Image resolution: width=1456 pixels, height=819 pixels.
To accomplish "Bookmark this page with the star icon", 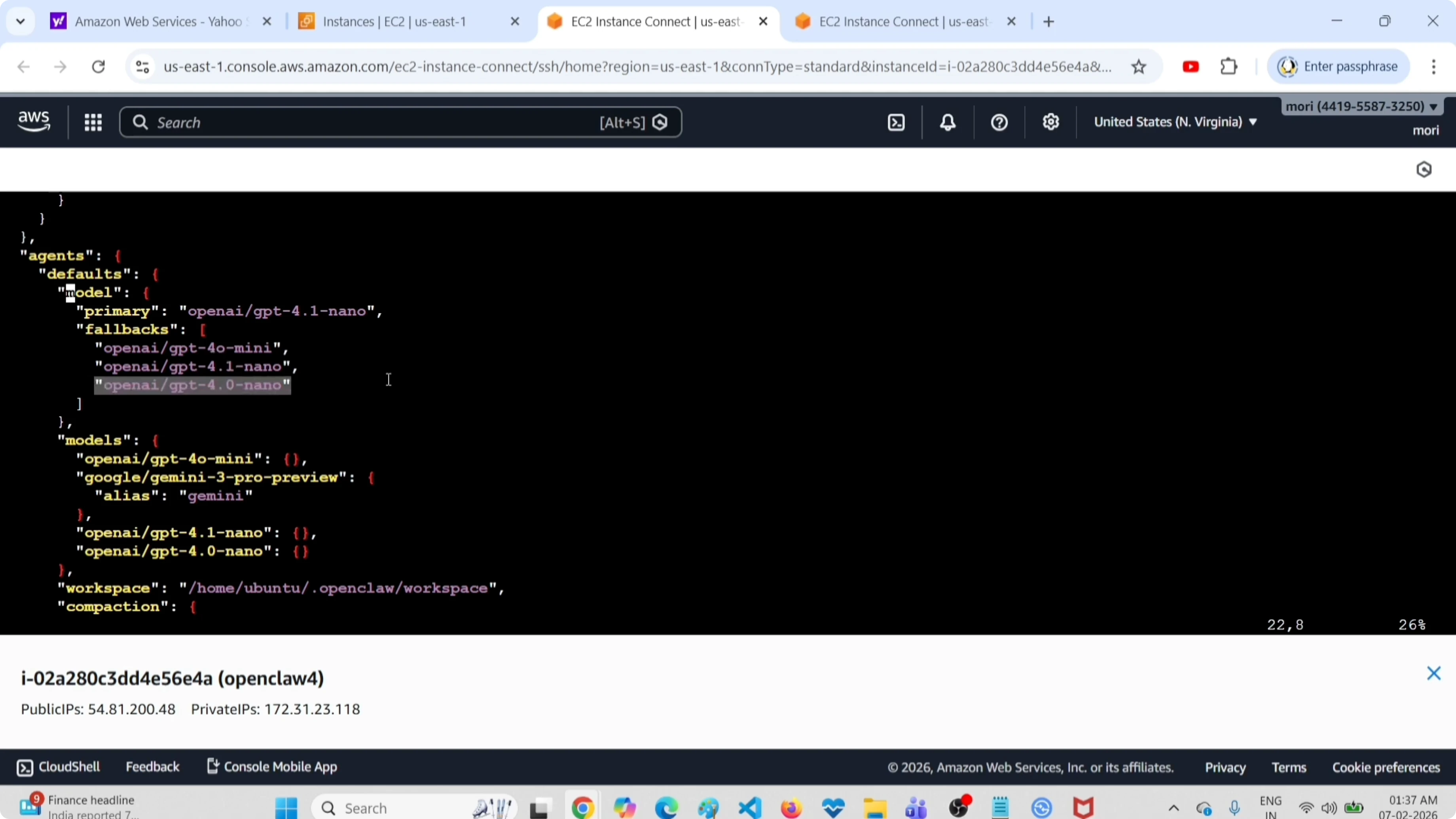I will tap(1138, 67).
